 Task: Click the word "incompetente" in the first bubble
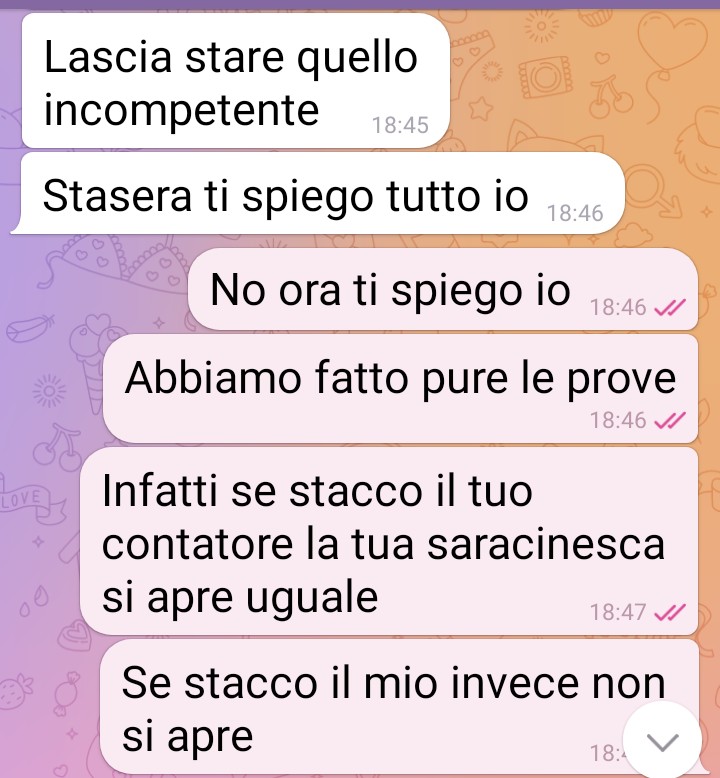[x=182, y=111]
